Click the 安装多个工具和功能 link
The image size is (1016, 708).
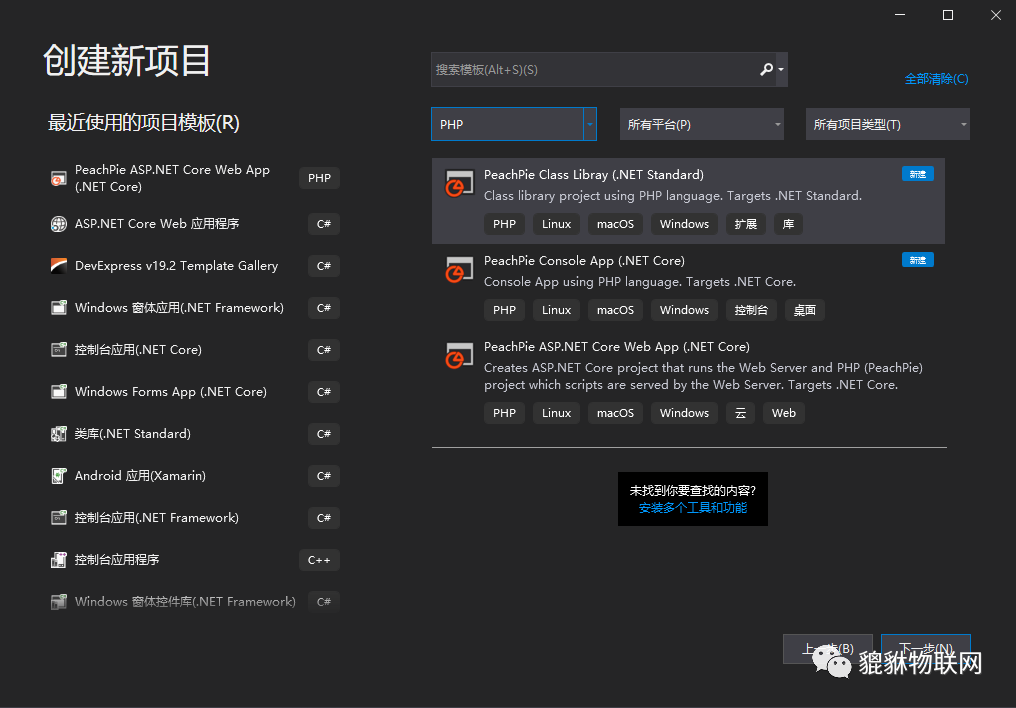[x=693, y=508]
